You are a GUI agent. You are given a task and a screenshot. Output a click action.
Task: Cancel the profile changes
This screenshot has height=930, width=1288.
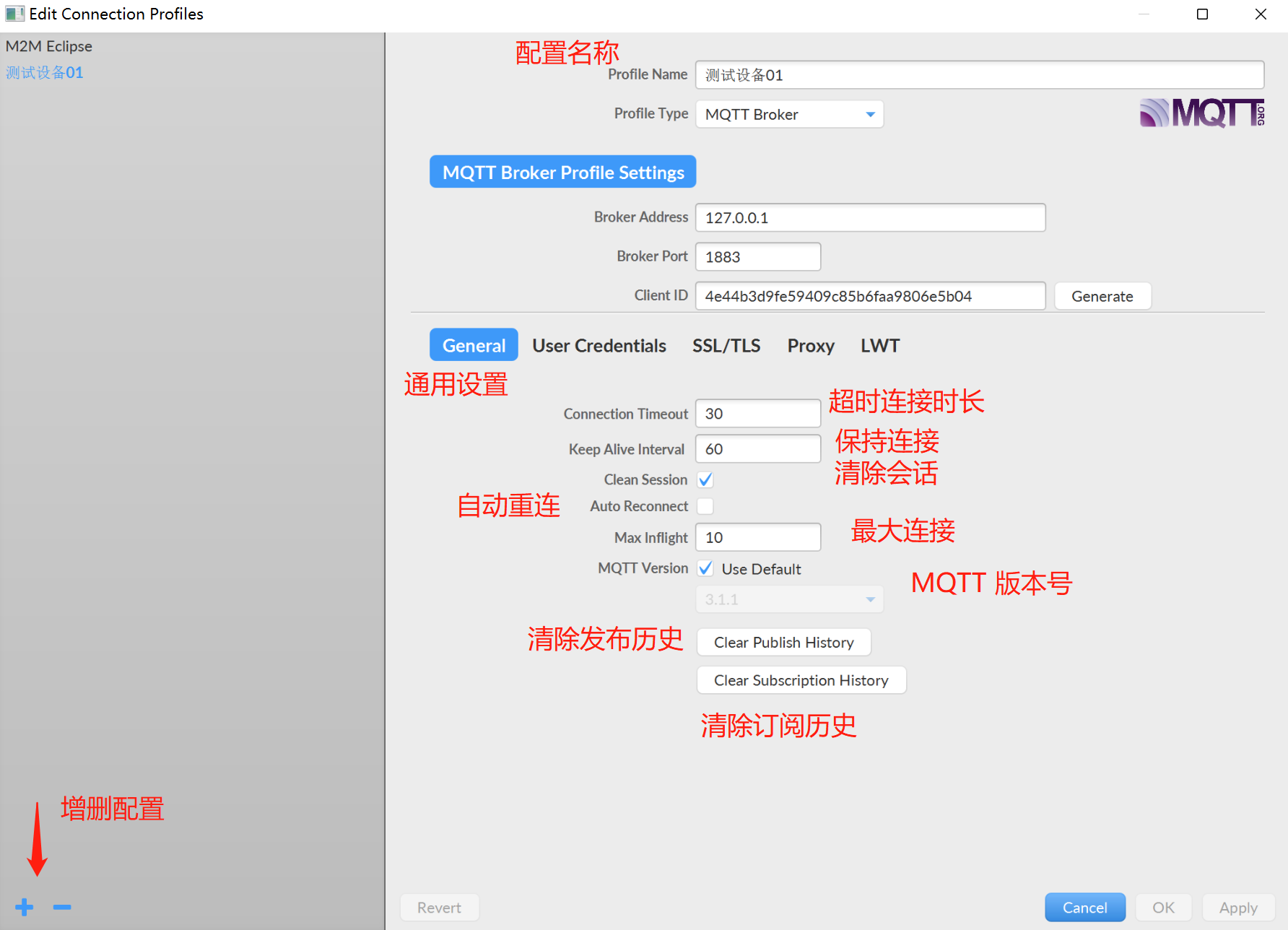(1085, 908)
